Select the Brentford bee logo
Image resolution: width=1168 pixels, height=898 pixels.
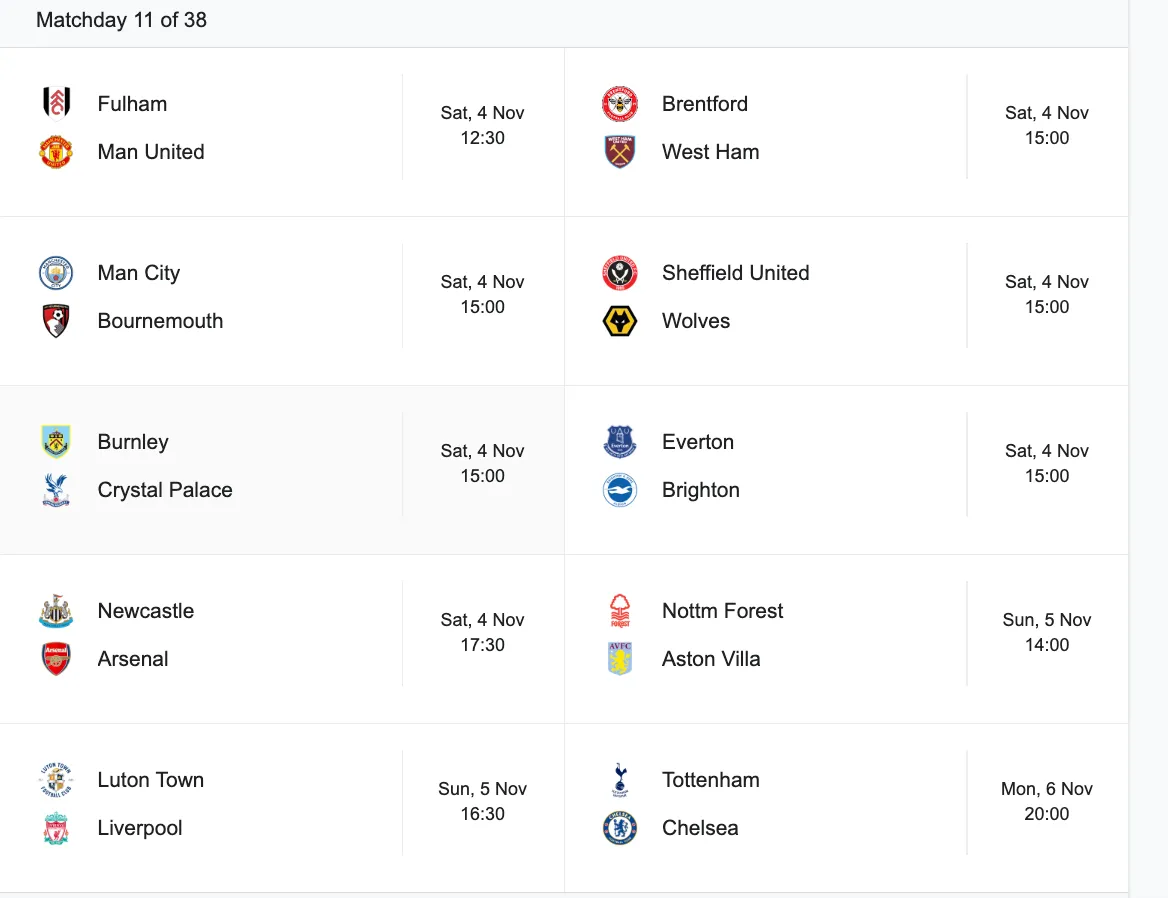(620, 104)
